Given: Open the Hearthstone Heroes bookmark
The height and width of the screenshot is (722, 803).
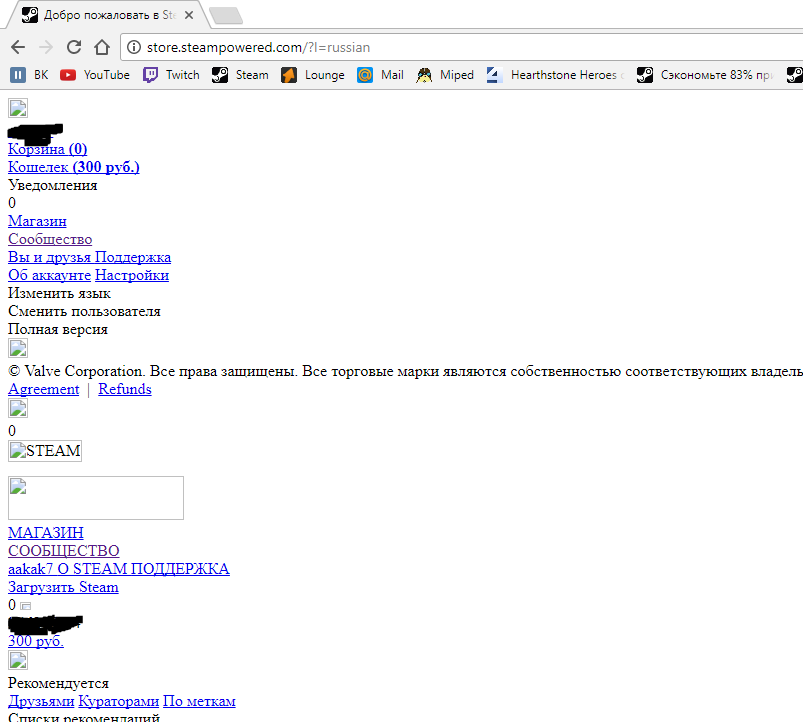Looking at the screenshot, I should [x=555, y=75].
